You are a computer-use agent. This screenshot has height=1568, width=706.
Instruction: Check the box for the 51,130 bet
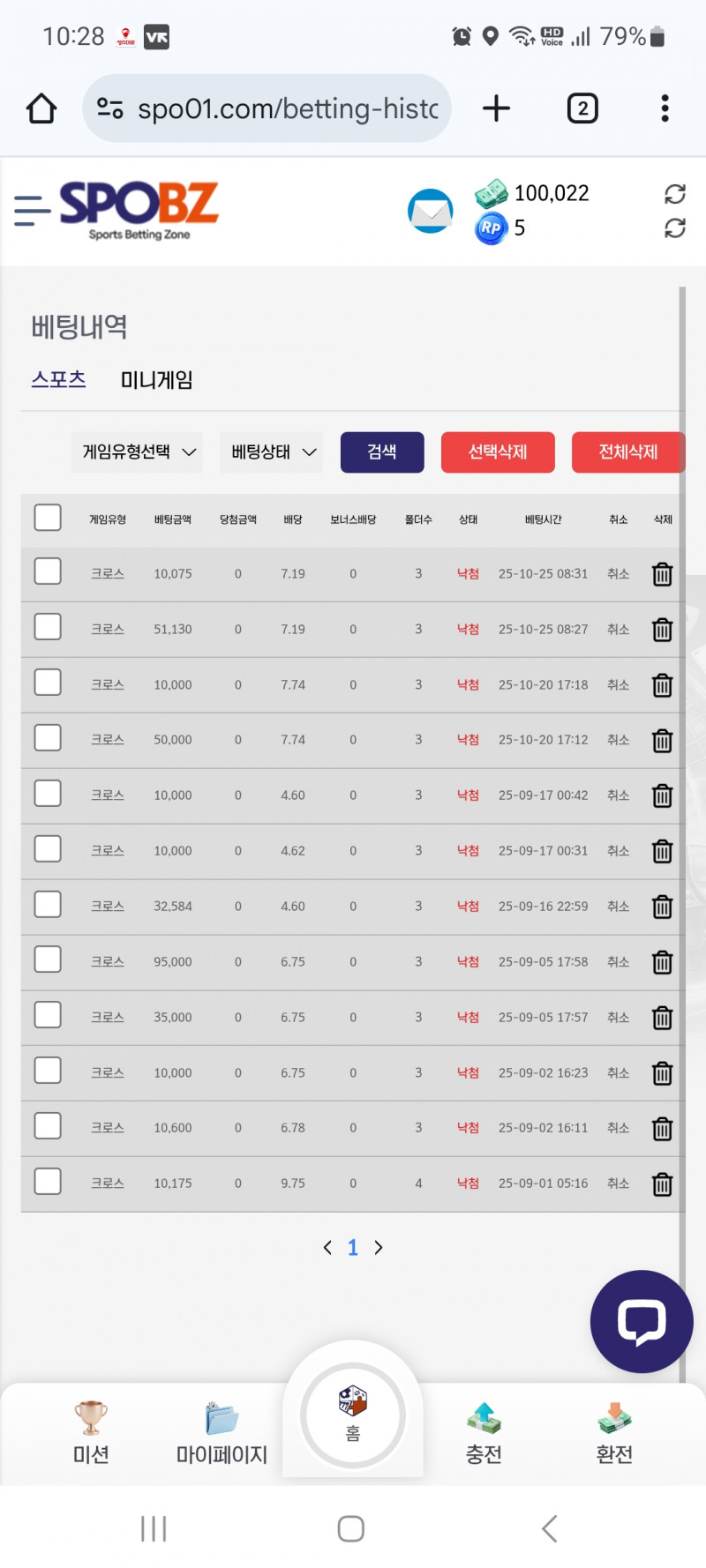[48, 627]
